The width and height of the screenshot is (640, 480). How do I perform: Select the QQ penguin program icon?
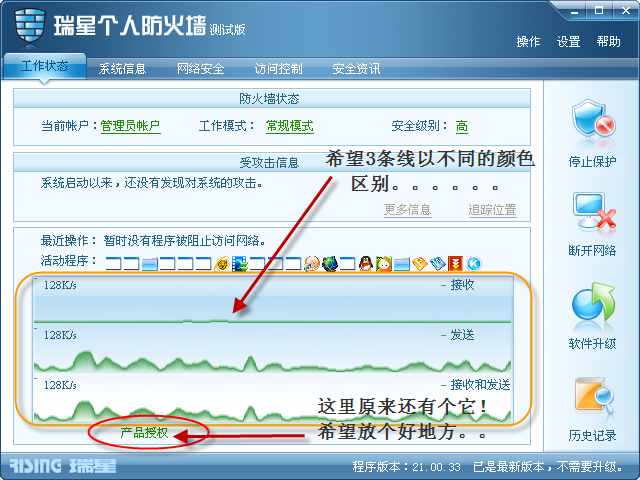pos(366,264)
